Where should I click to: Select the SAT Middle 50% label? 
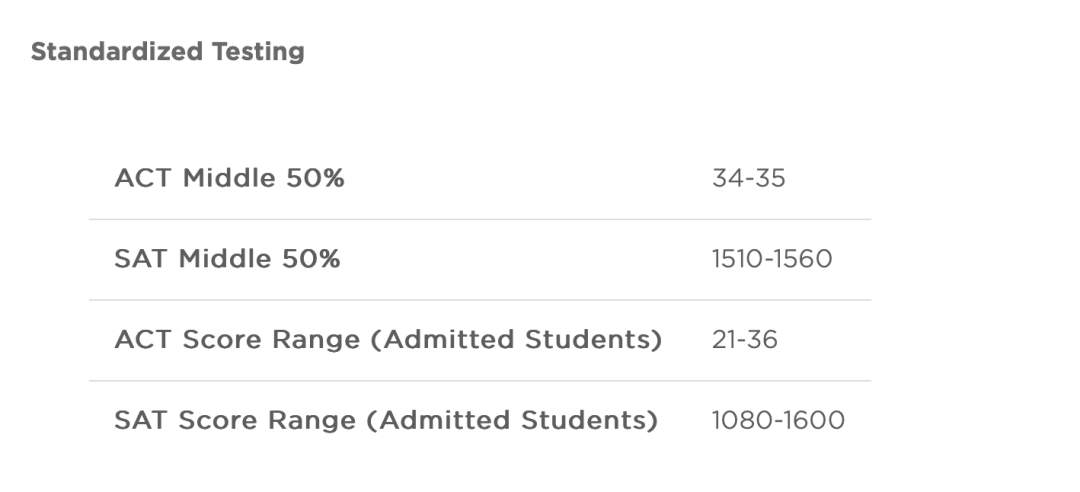[x=227, y=259]
